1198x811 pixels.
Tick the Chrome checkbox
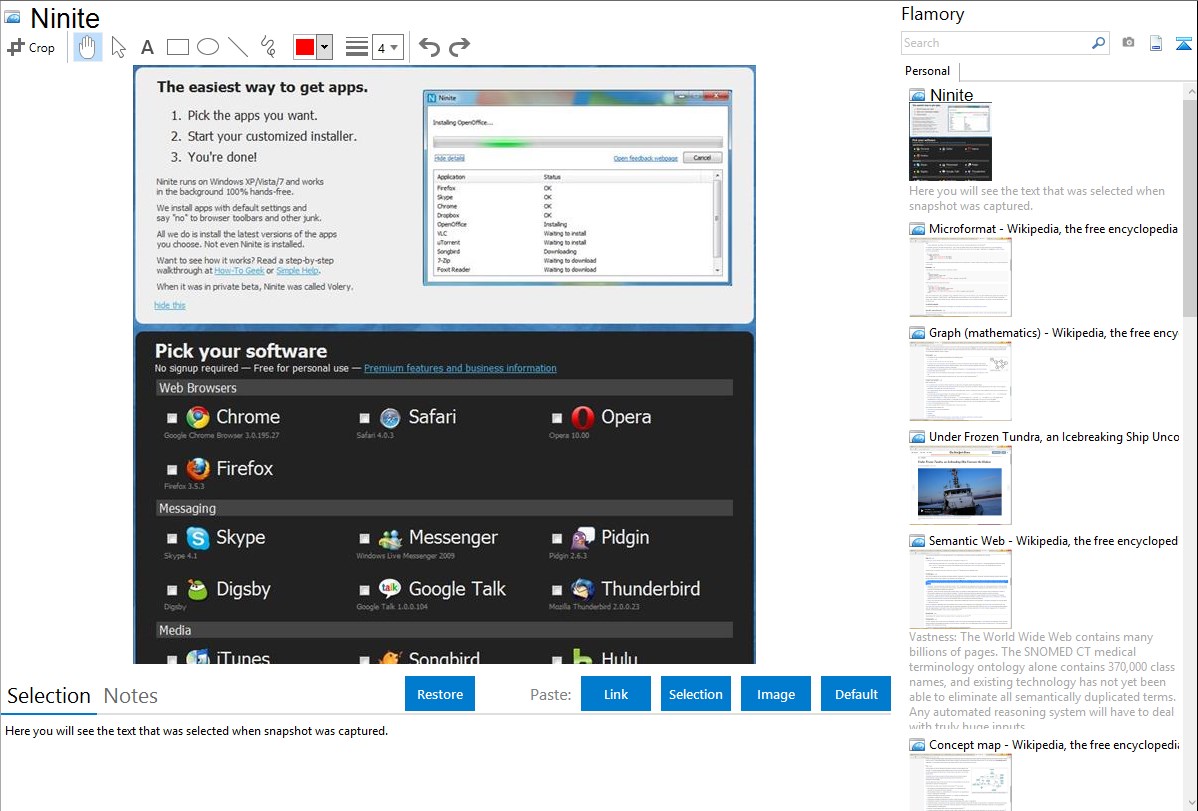[x=172, y=418]
